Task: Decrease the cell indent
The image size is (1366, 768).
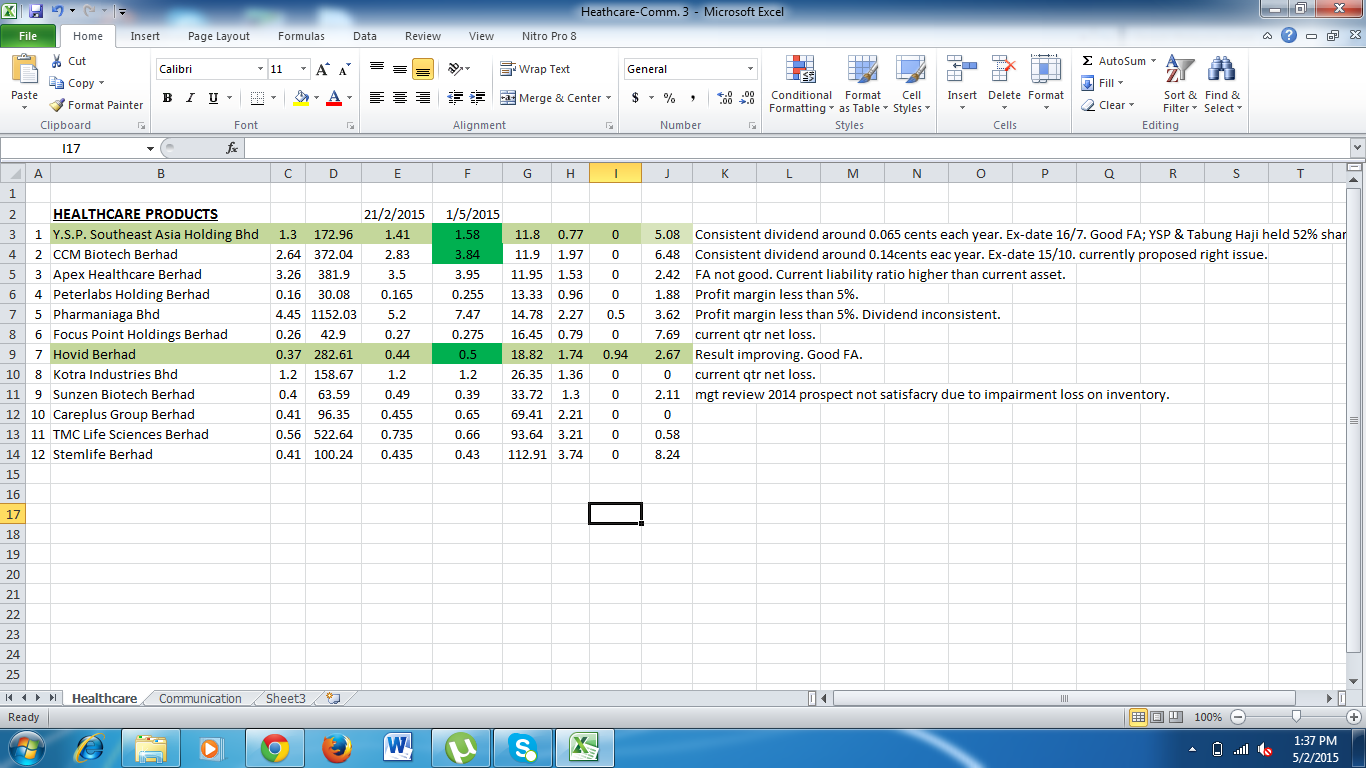Action: (x=456, y=98)
